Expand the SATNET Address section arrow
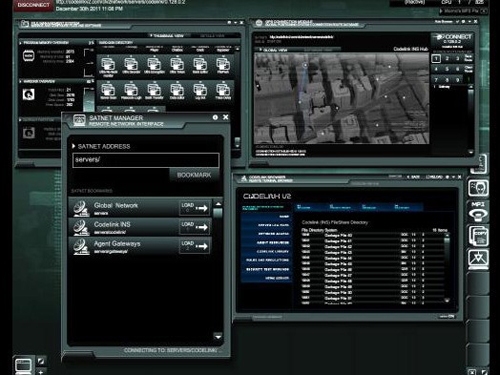The height and width of the screenshot is (375, 500). 74,146
